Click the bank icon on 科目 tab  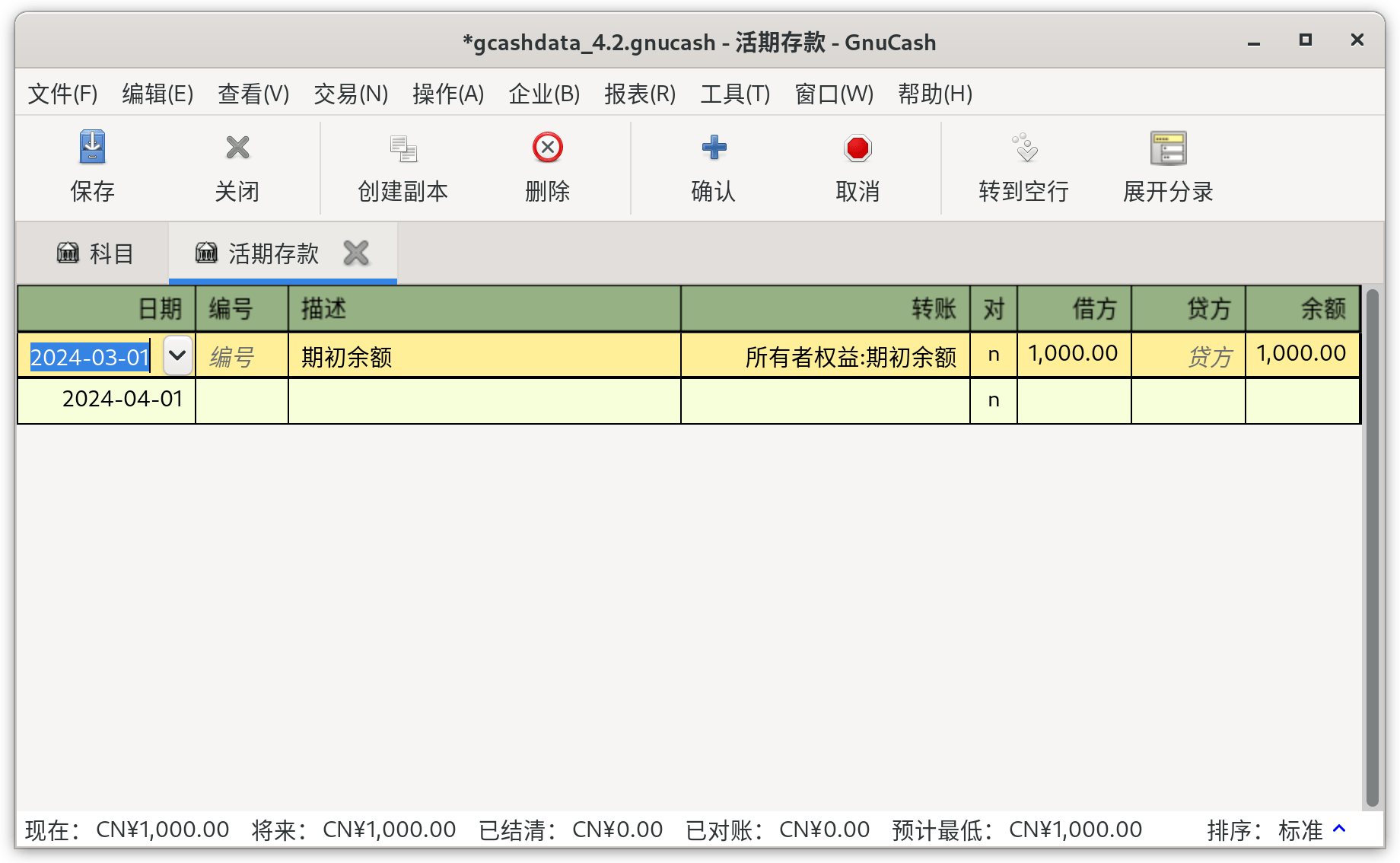(68, 253)
